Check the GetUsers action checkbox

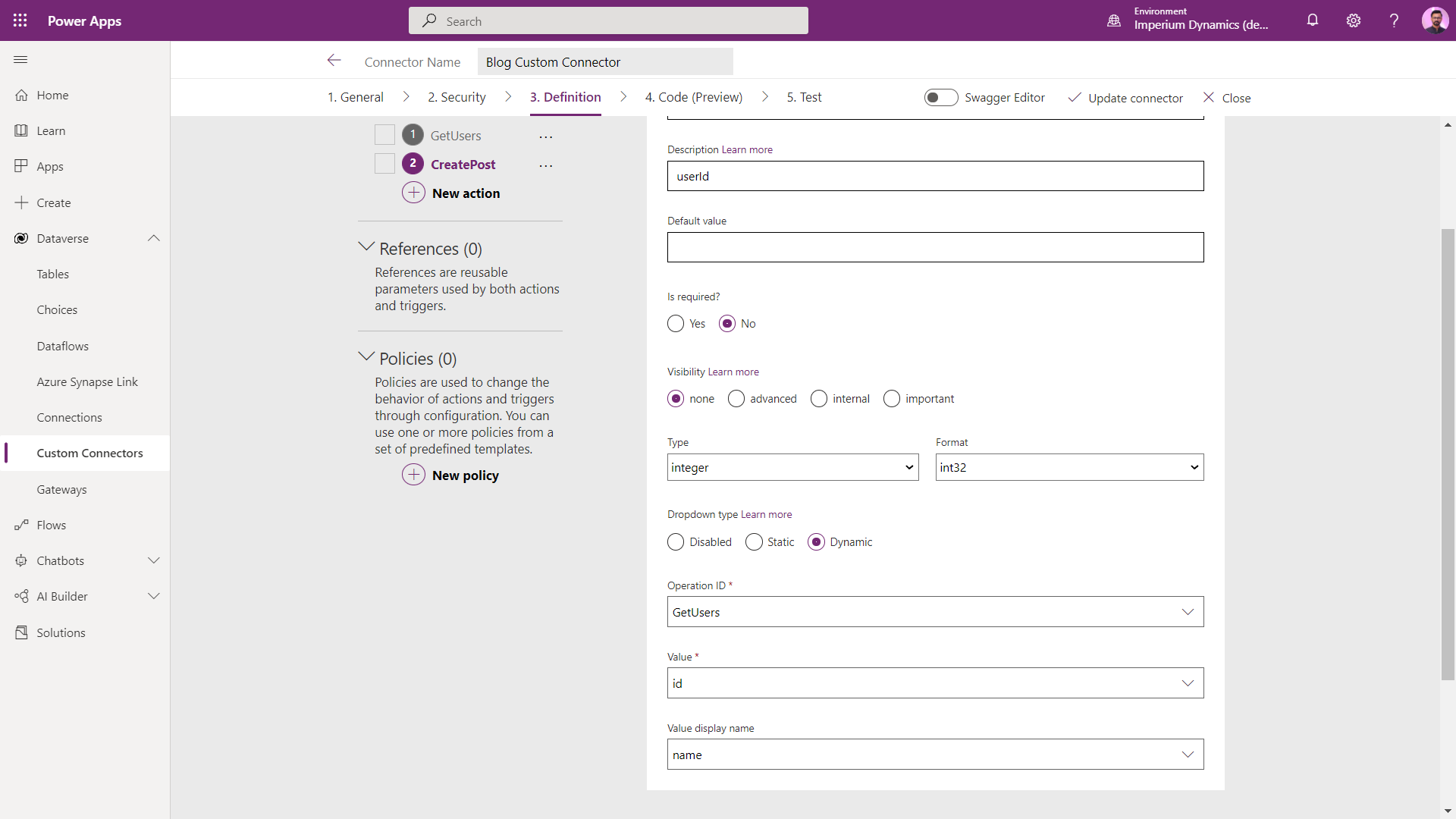[x=384, y=135]
